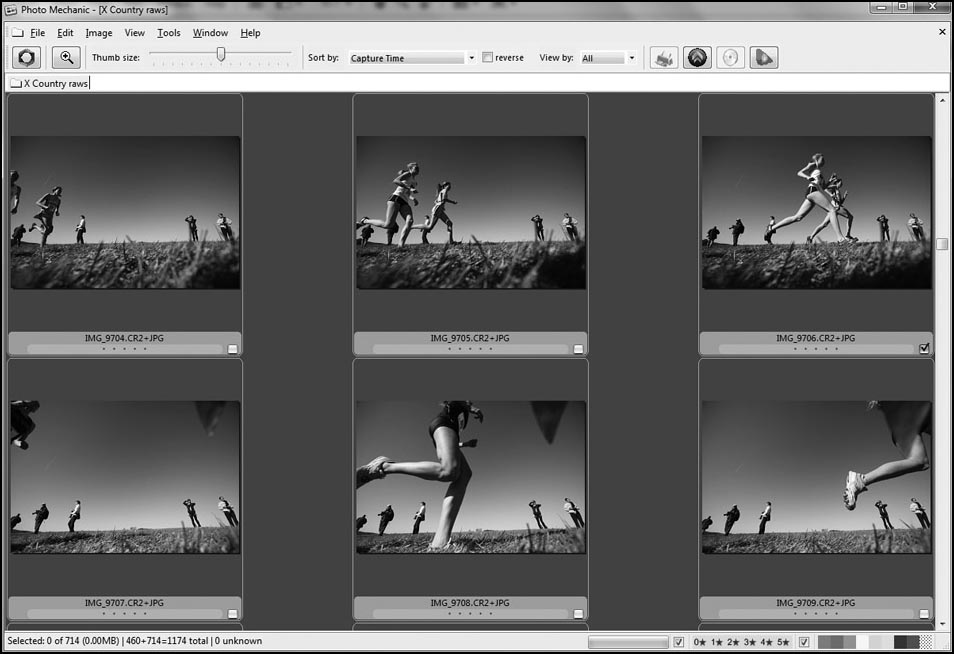Screen dimensions: 954x654
Task: Click the Thumb size slider handle
Action: [x=221, y=54]
